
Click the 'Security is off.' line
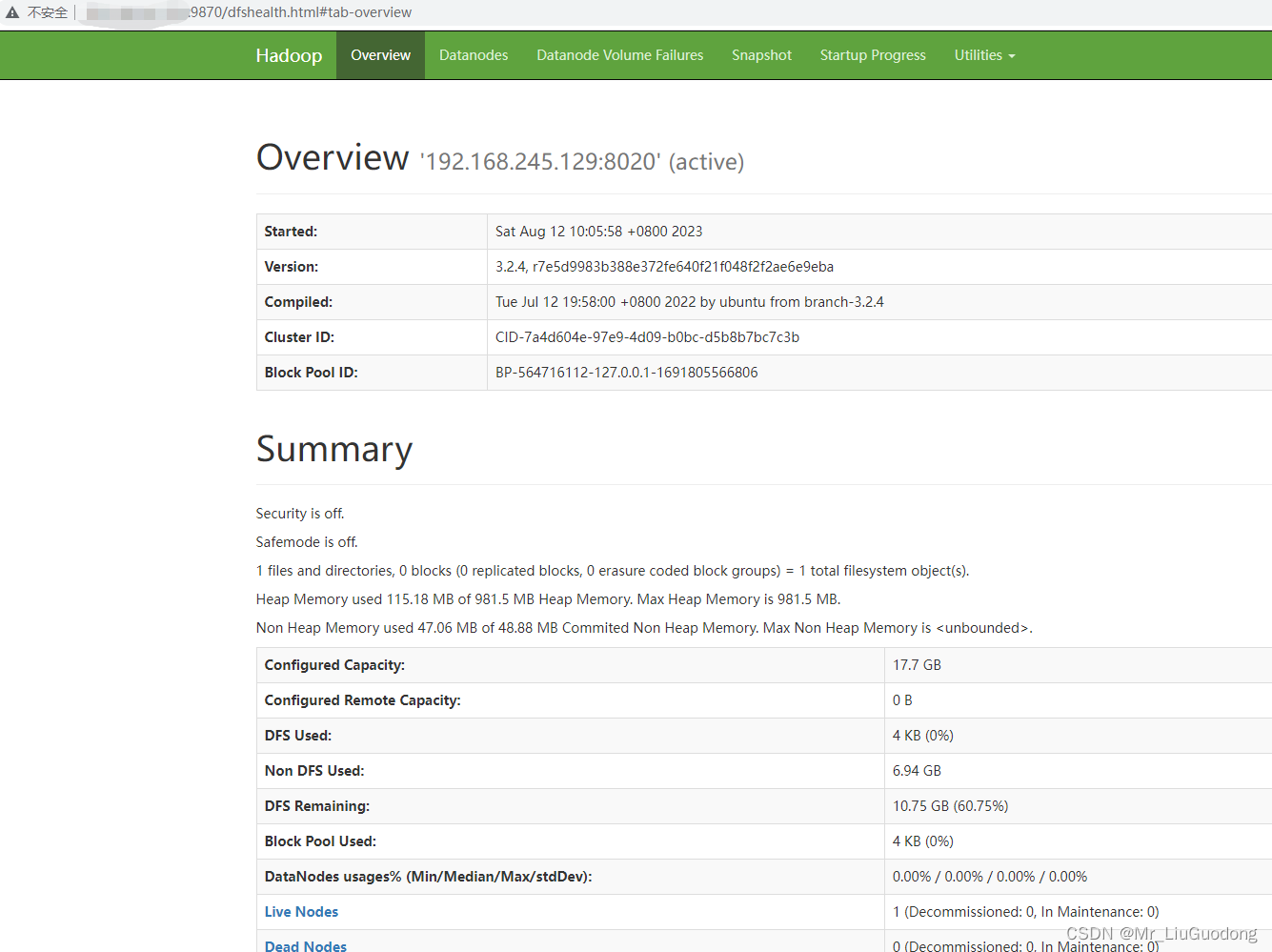pos(300,514)
